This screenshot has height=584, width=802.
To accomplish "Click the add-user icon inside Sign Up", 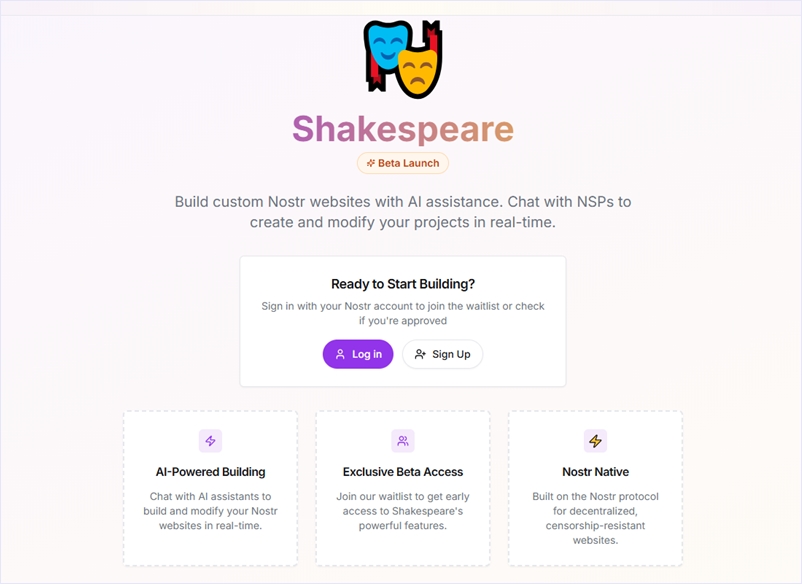I will 420,354.
